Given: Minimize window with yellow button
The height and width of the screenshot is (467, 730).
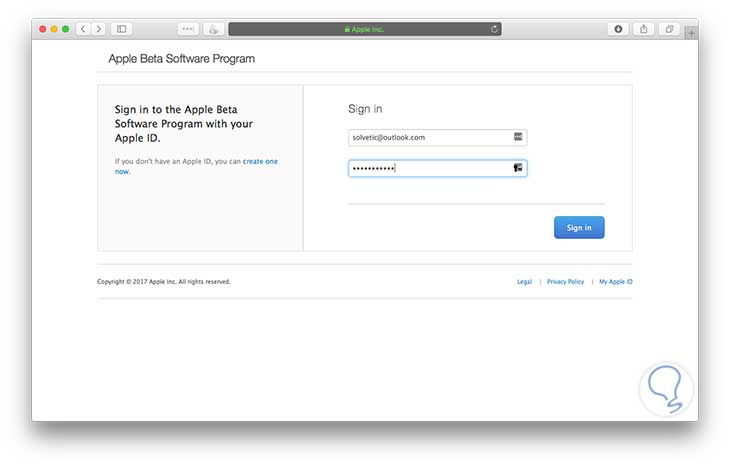Looking at the screenshot, I should [54, 29].
